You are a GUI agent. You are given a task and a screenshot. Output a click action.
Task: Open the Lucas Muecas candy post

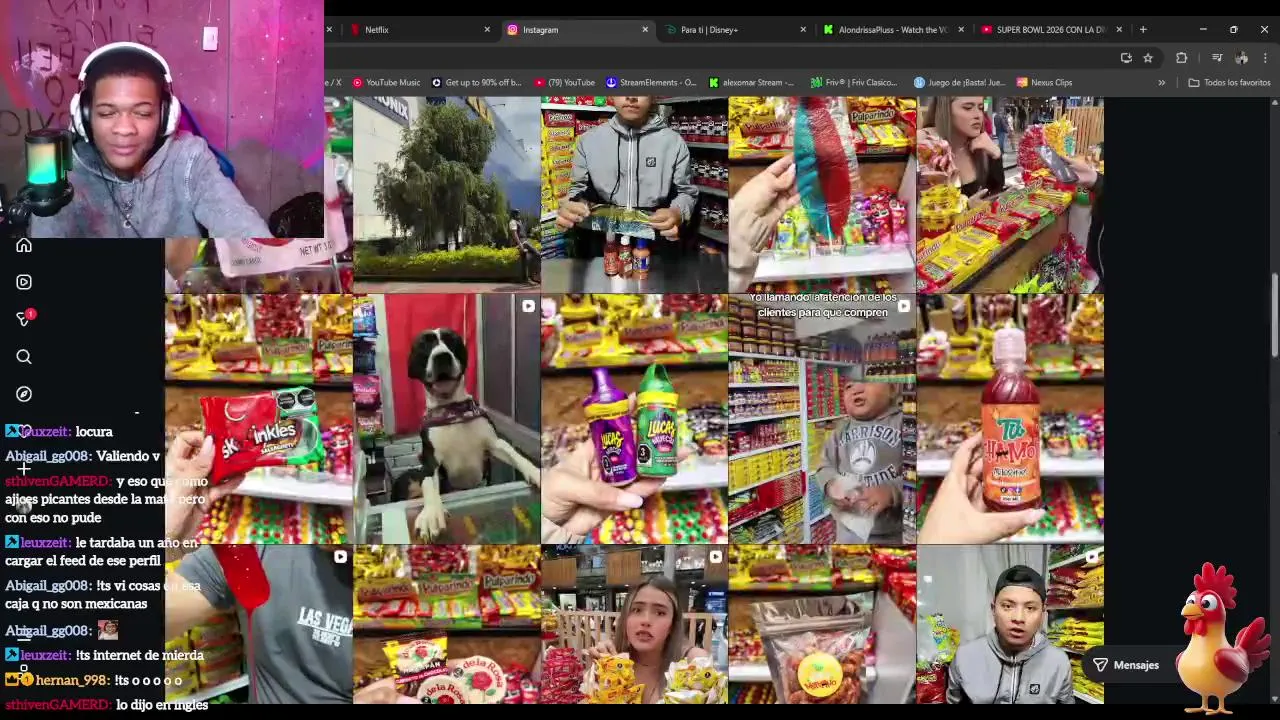pos(634,419)
